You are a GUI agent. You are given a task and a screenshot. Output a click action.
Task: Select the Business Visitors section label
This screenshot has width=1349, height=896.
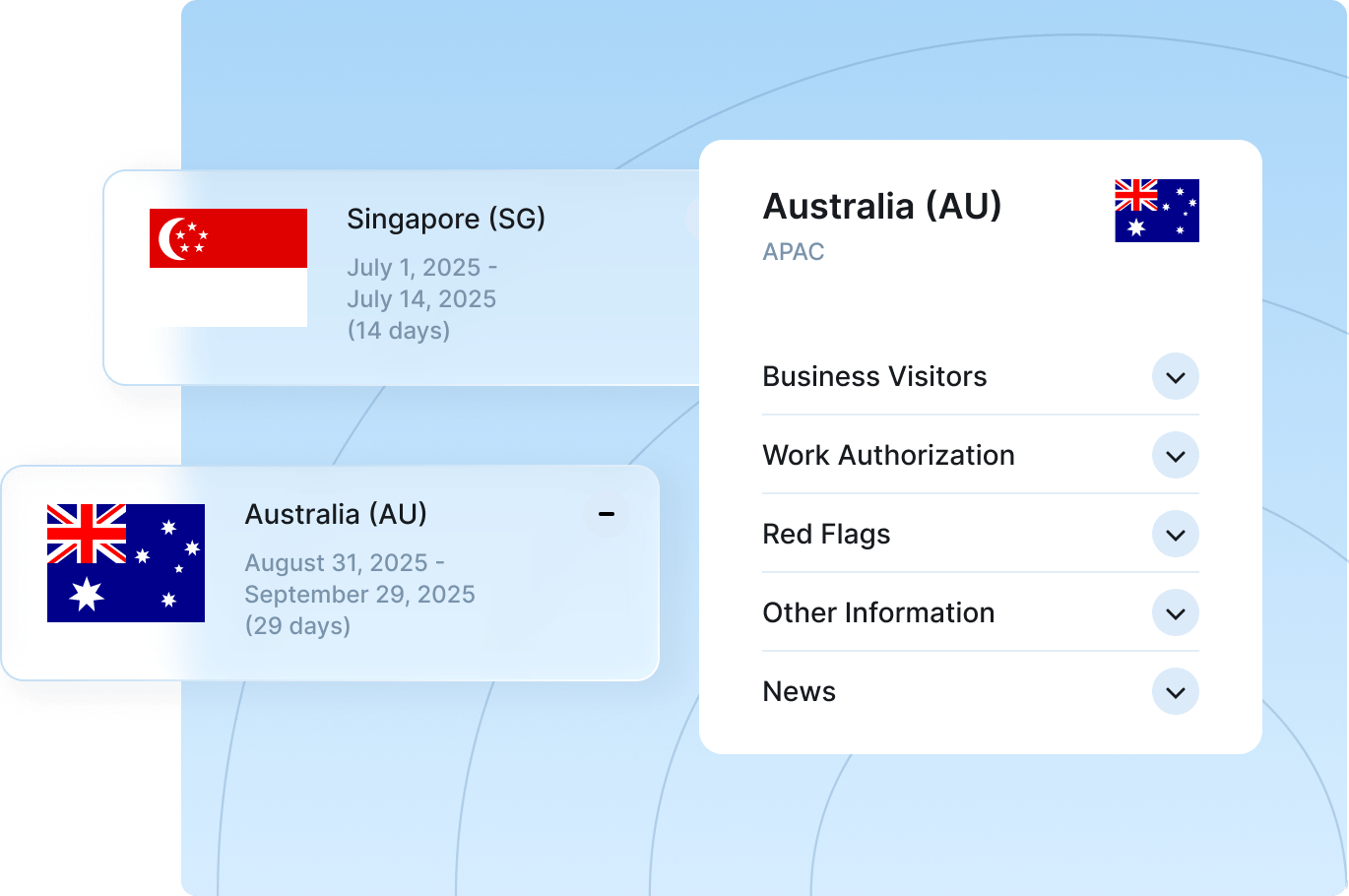(x=874, y=377)
